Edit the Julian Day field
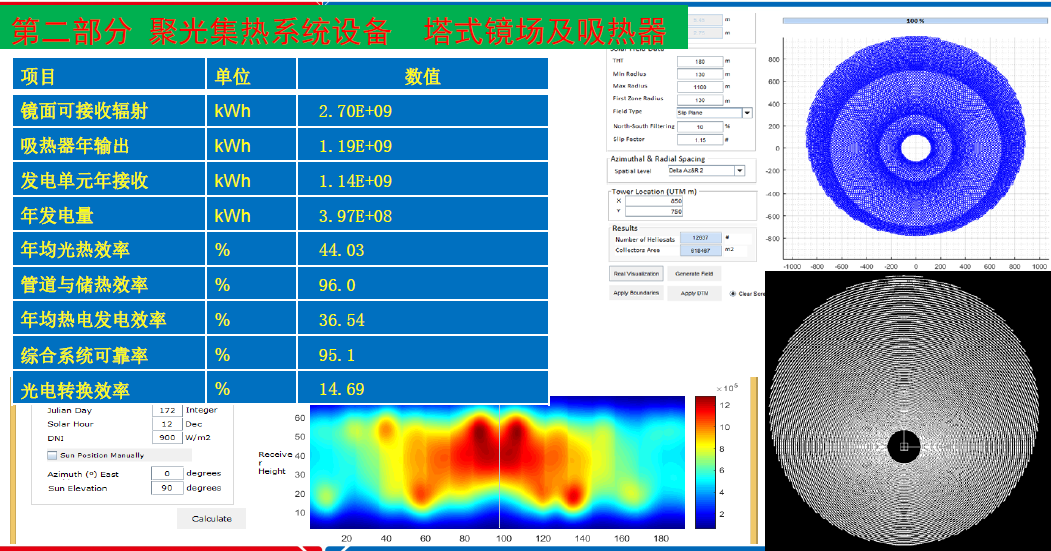The image size is (1051, 551). point(167,410)
